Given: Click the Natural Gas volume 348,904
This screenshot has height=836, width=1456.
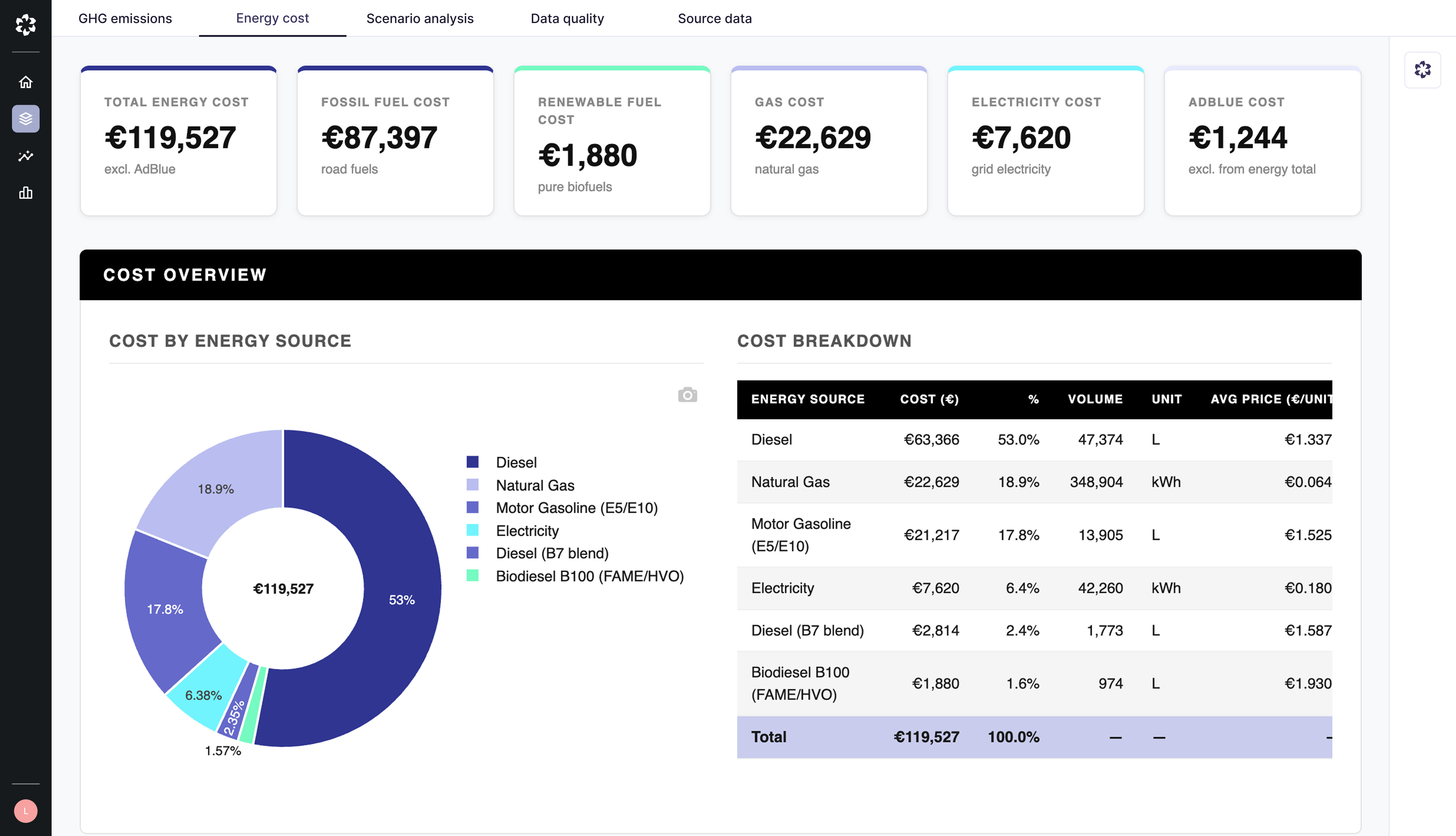Looking at the screenshot, I should [1096, 482].
